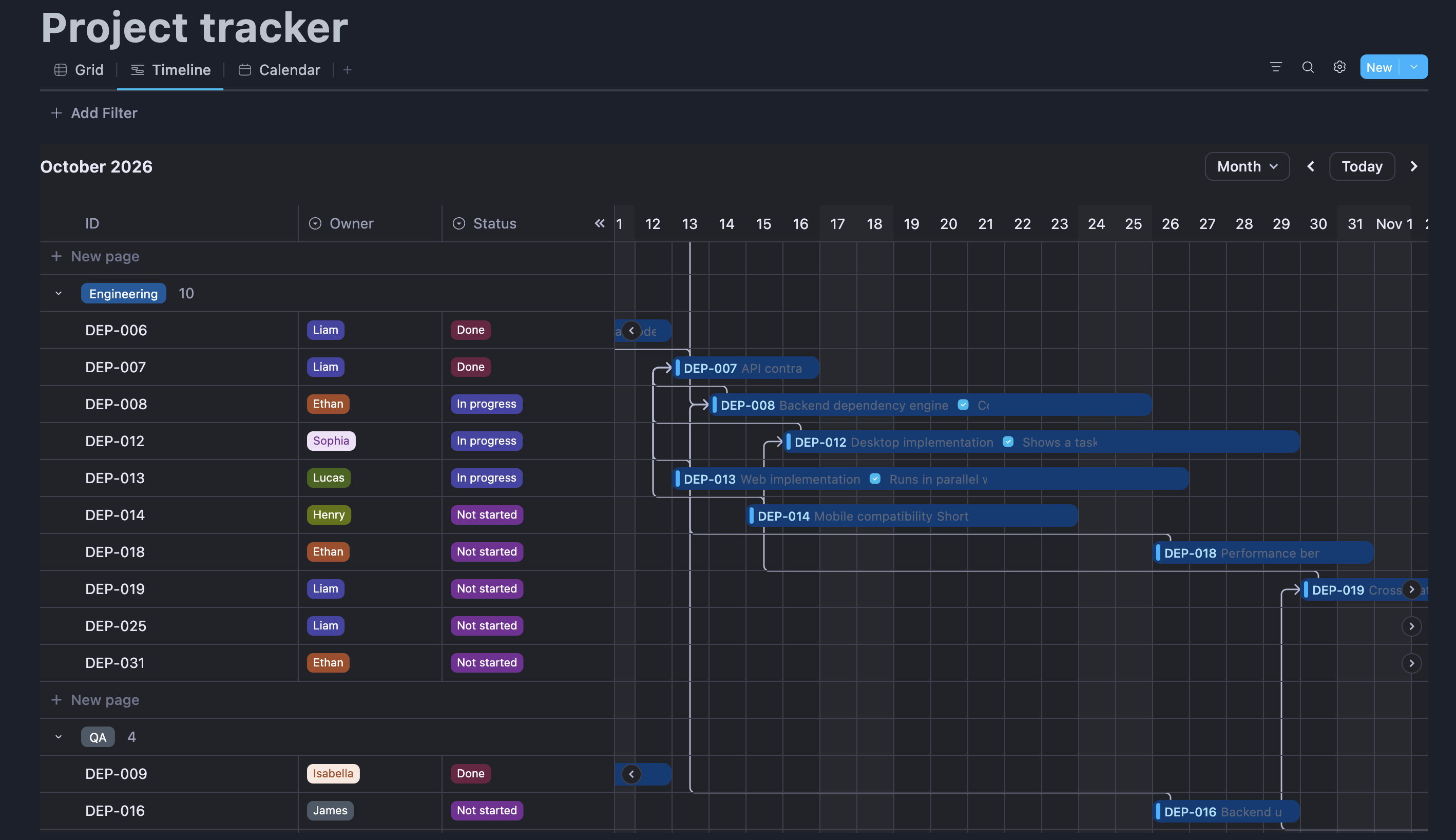Jump forward to DEP-031 bar arrow

click(1411, 663)
